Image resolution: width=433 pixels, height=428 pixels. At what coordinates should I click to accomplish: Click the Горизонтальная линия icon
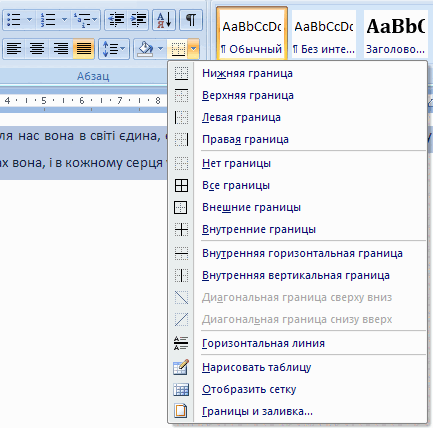pyautogui.click(x=181, y=343)
